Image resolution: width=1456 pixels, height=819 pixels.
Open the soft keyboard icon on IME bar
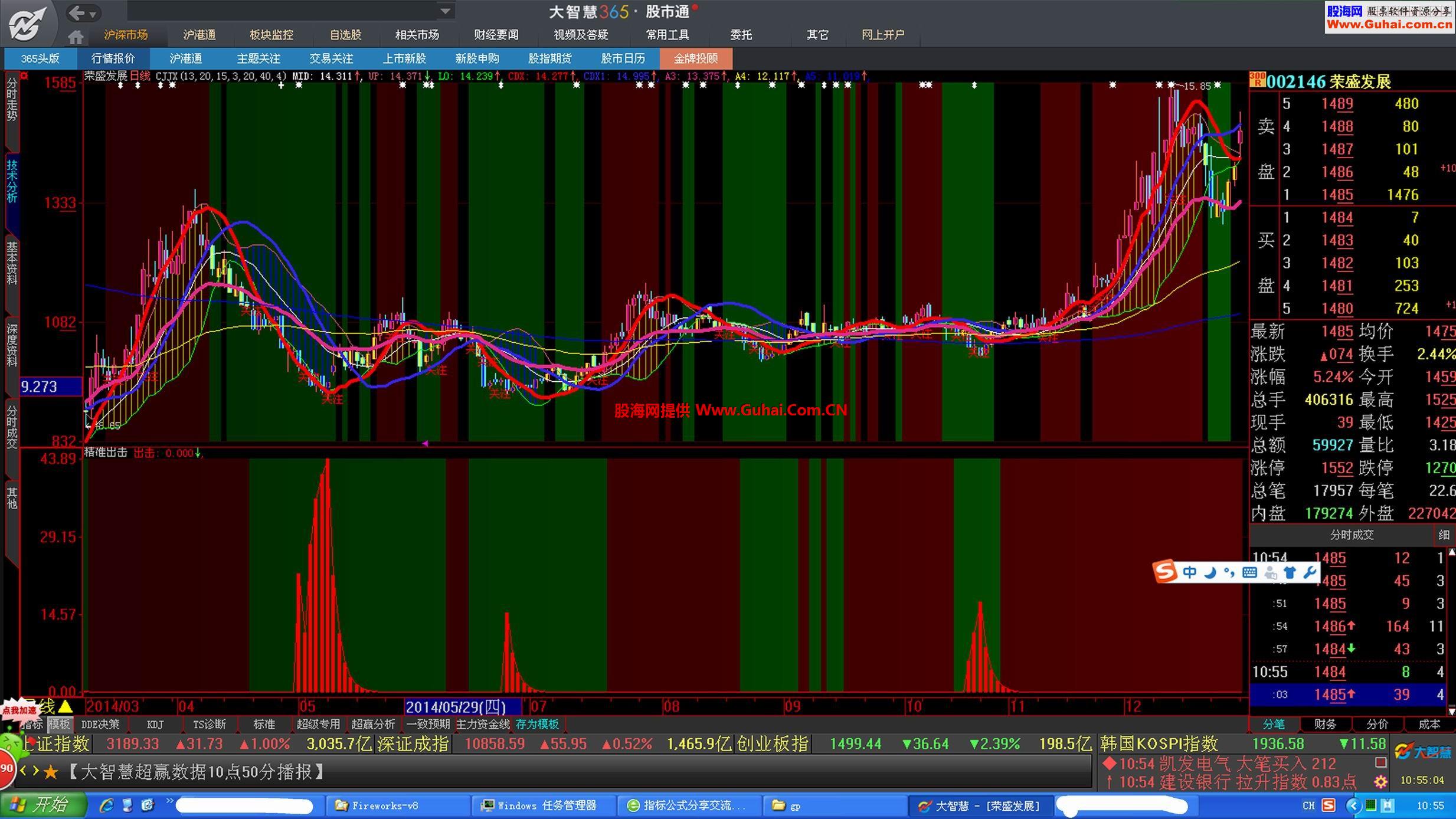[1249, 572]
